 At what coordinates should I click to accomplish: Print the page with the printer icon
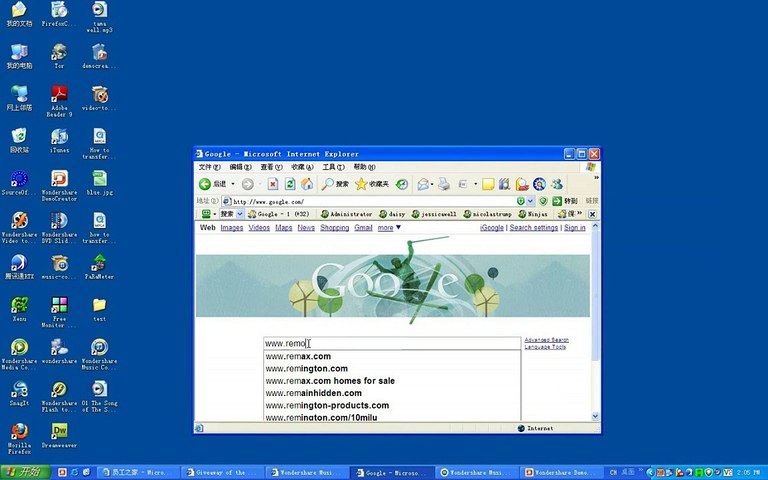coord(444,184)
